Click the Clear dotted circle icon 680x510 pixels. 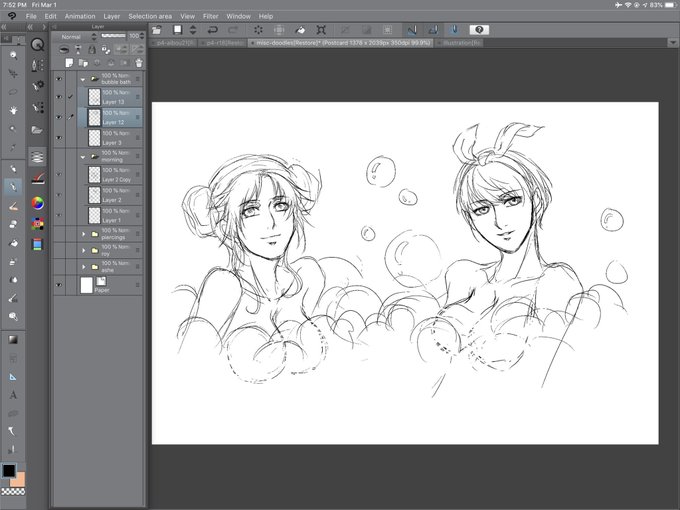pyautogui.click(x=258, y=30)
